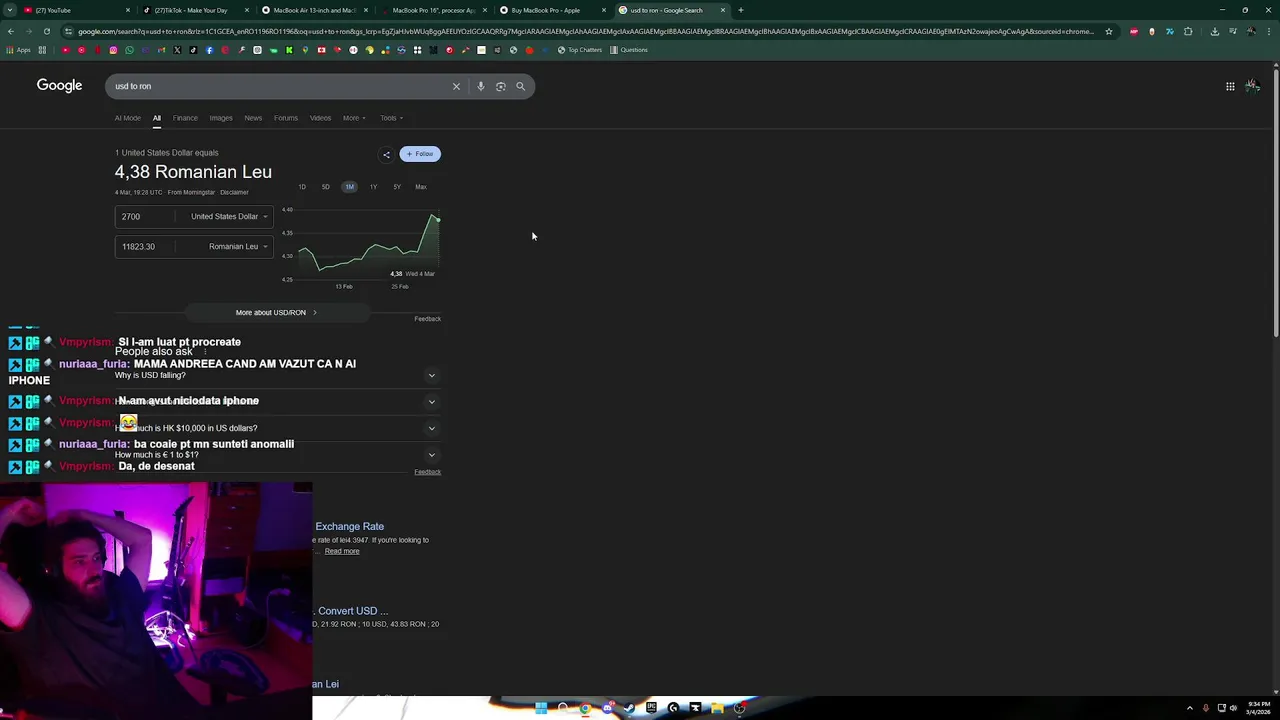Click Read more under Exchange Rate result
Viewport: 1280px width, 720px height.
pos(342,551)
